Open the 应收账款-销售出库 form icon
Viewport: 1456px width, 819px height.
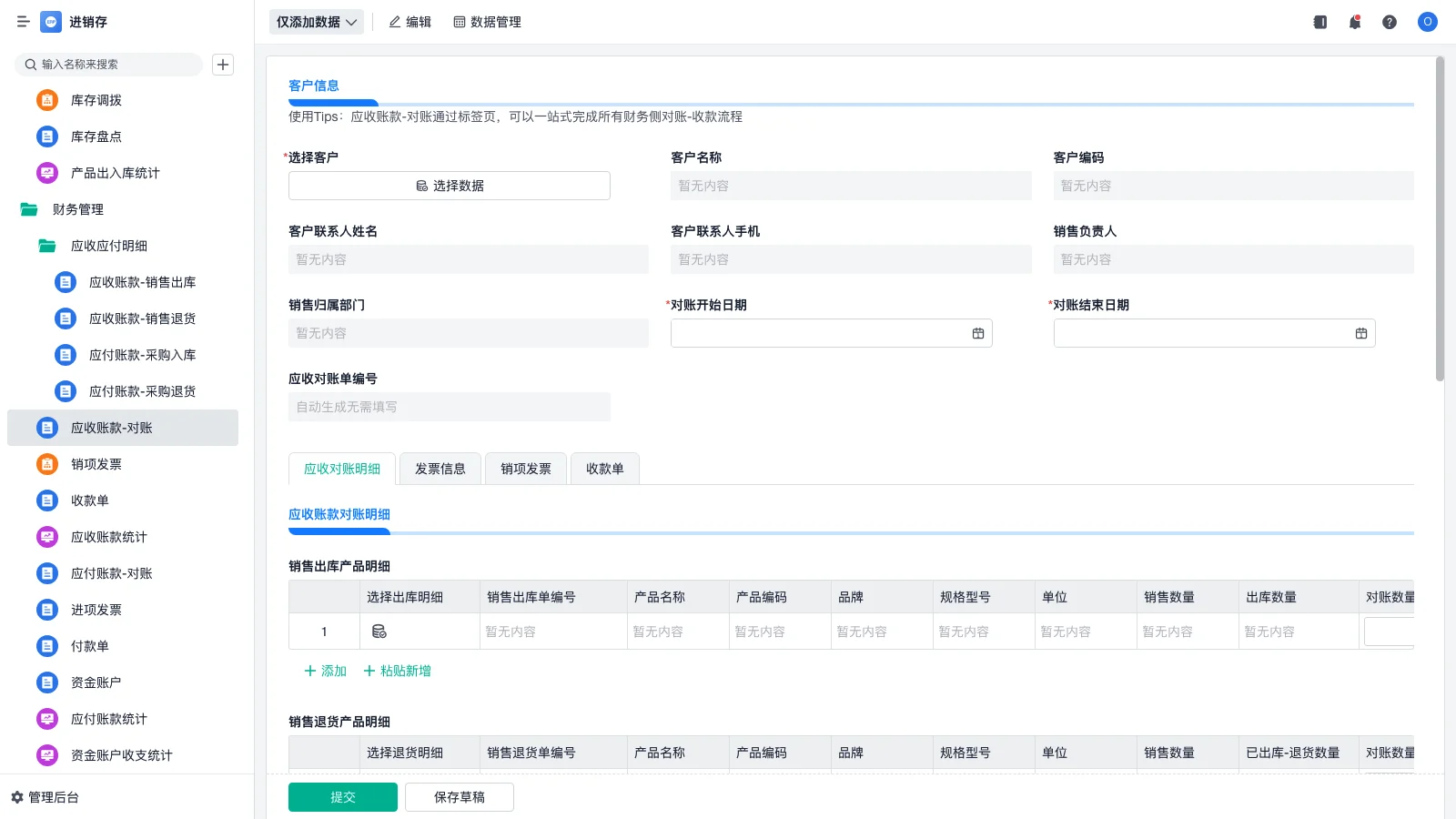(66, 282)
